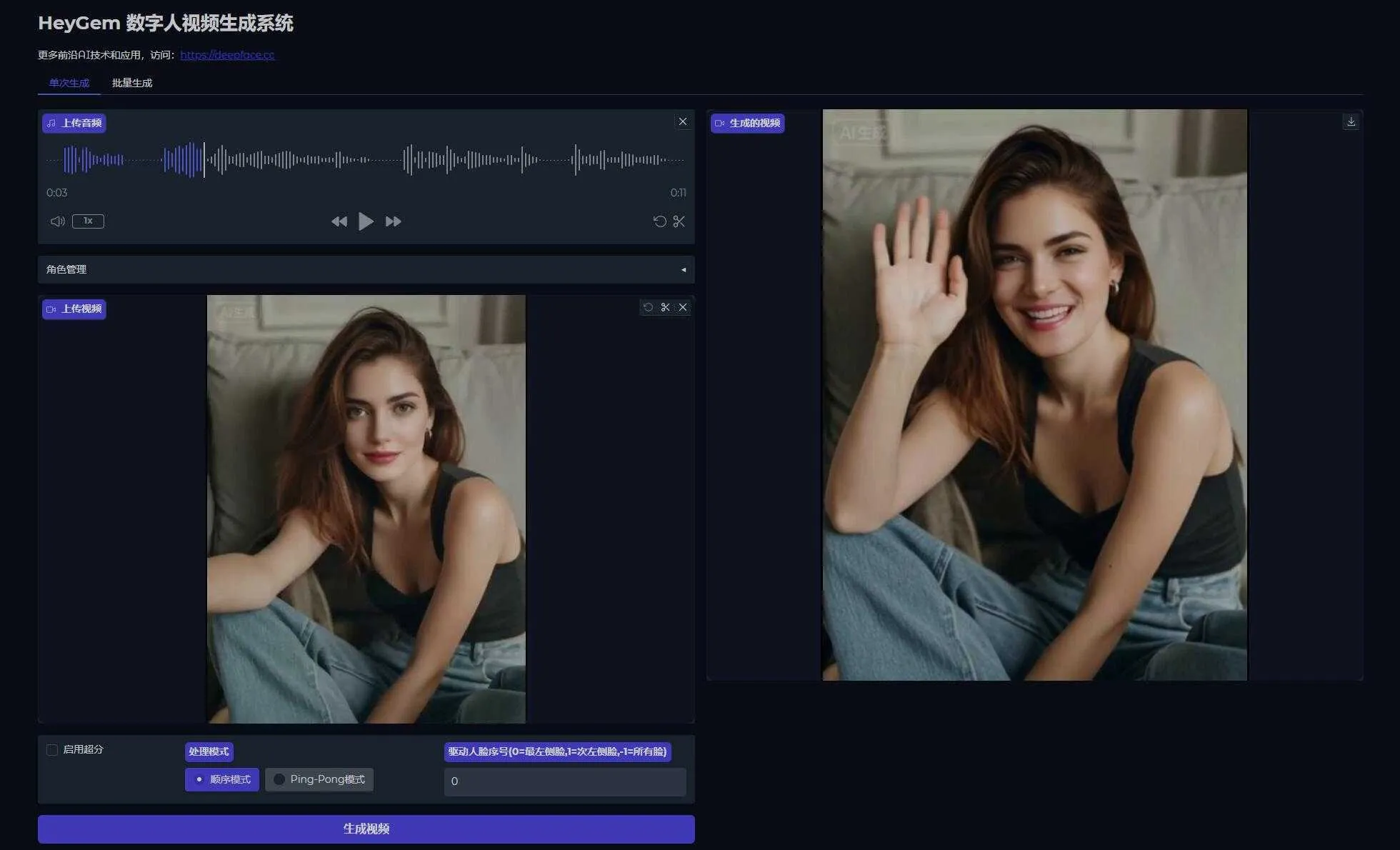Click the 生成视频 button
Viewport: 1400px width, 850px height.
[366, 829]
